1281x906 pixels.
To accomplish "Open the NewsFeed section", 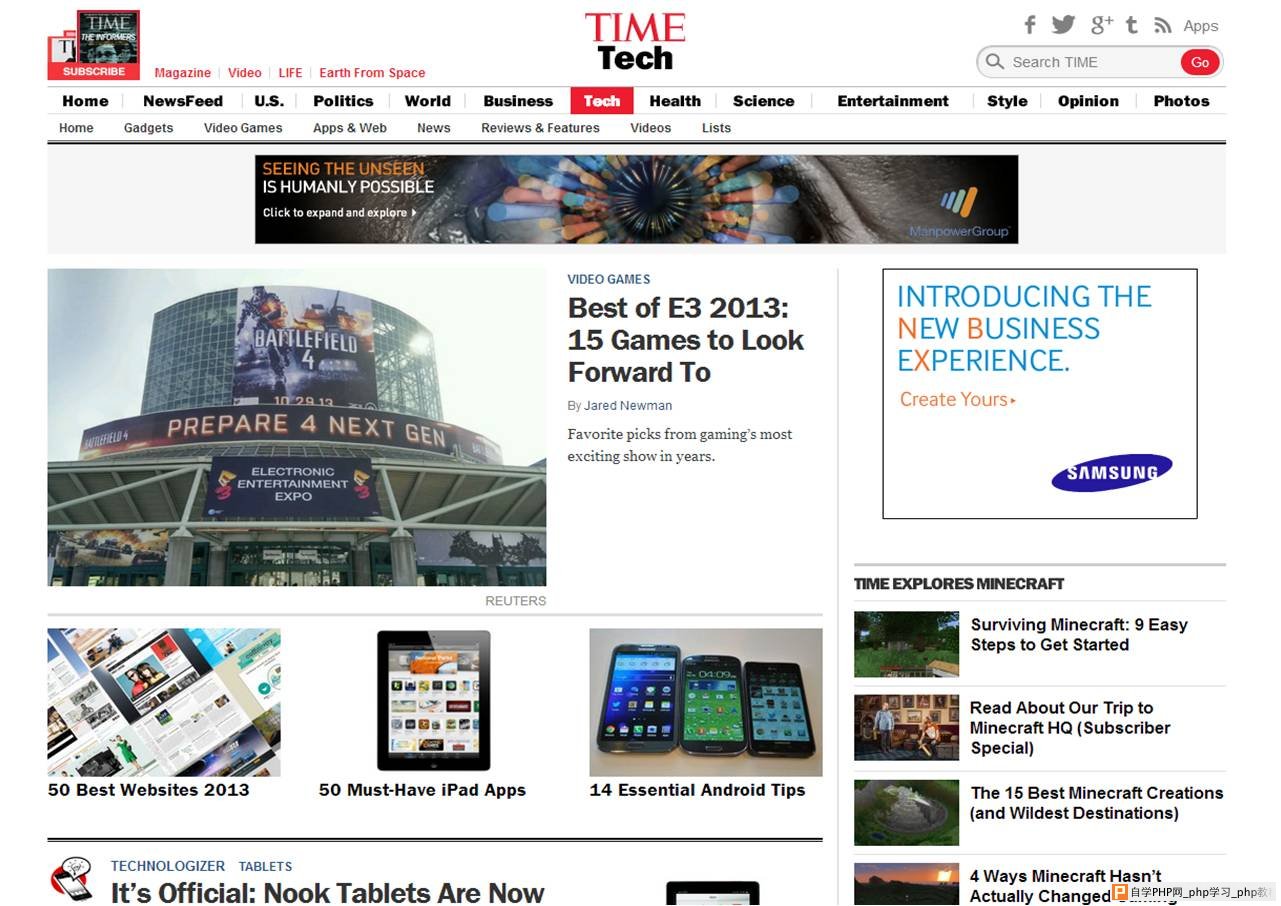I will [x=183, y=101].
